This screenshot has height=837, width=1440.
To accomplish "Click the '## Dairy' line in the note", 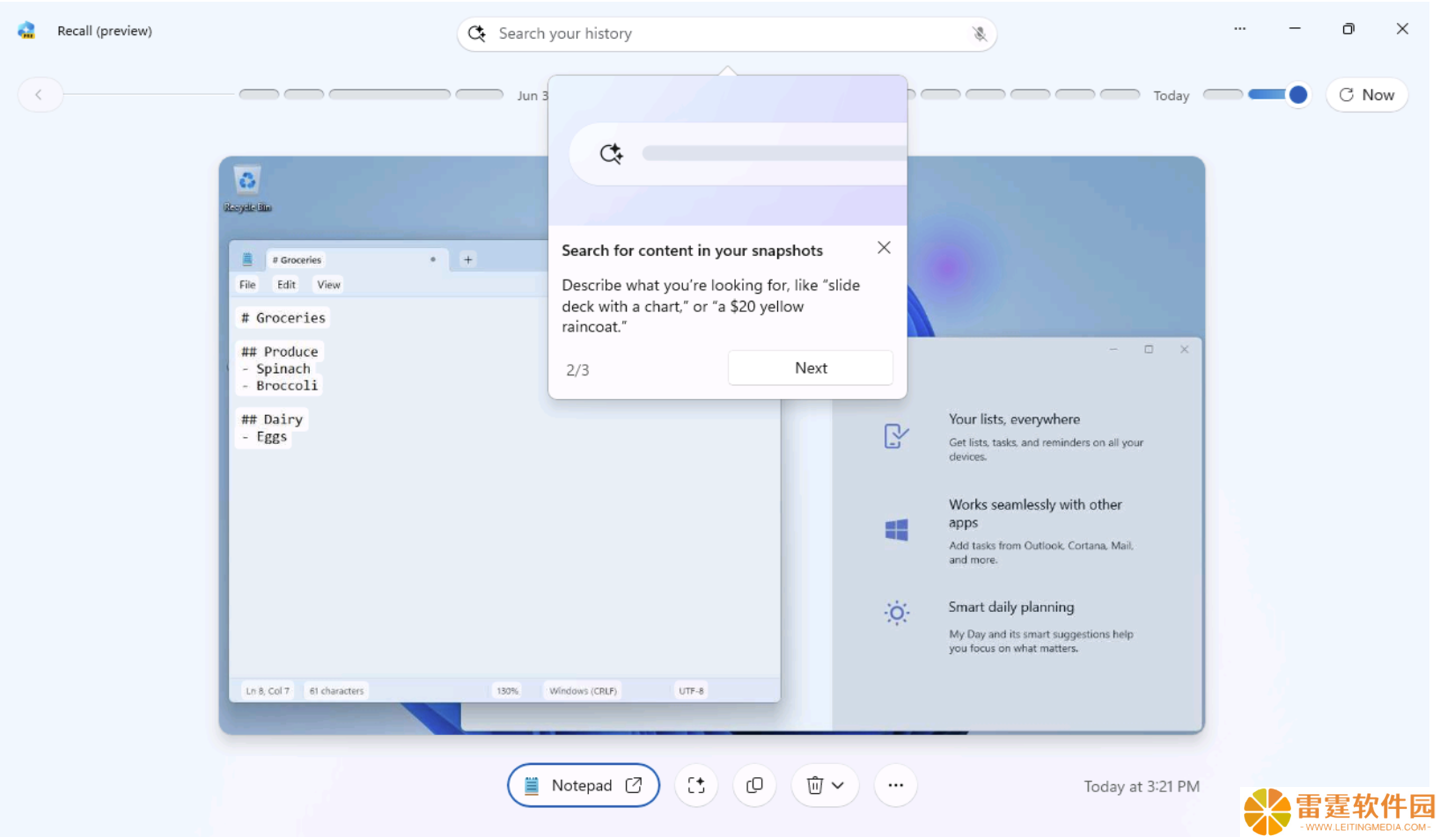I will click(x=272, y=419).
